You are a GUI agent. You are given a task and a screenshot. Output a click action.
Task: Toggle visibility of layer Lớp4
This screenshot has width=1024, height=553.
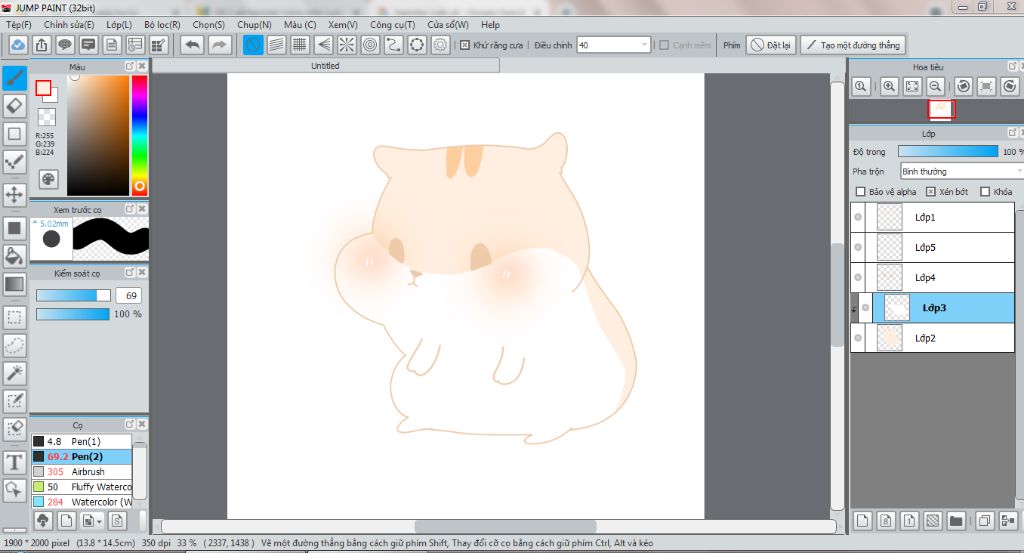pyautogui.click(x=858, y=277)
